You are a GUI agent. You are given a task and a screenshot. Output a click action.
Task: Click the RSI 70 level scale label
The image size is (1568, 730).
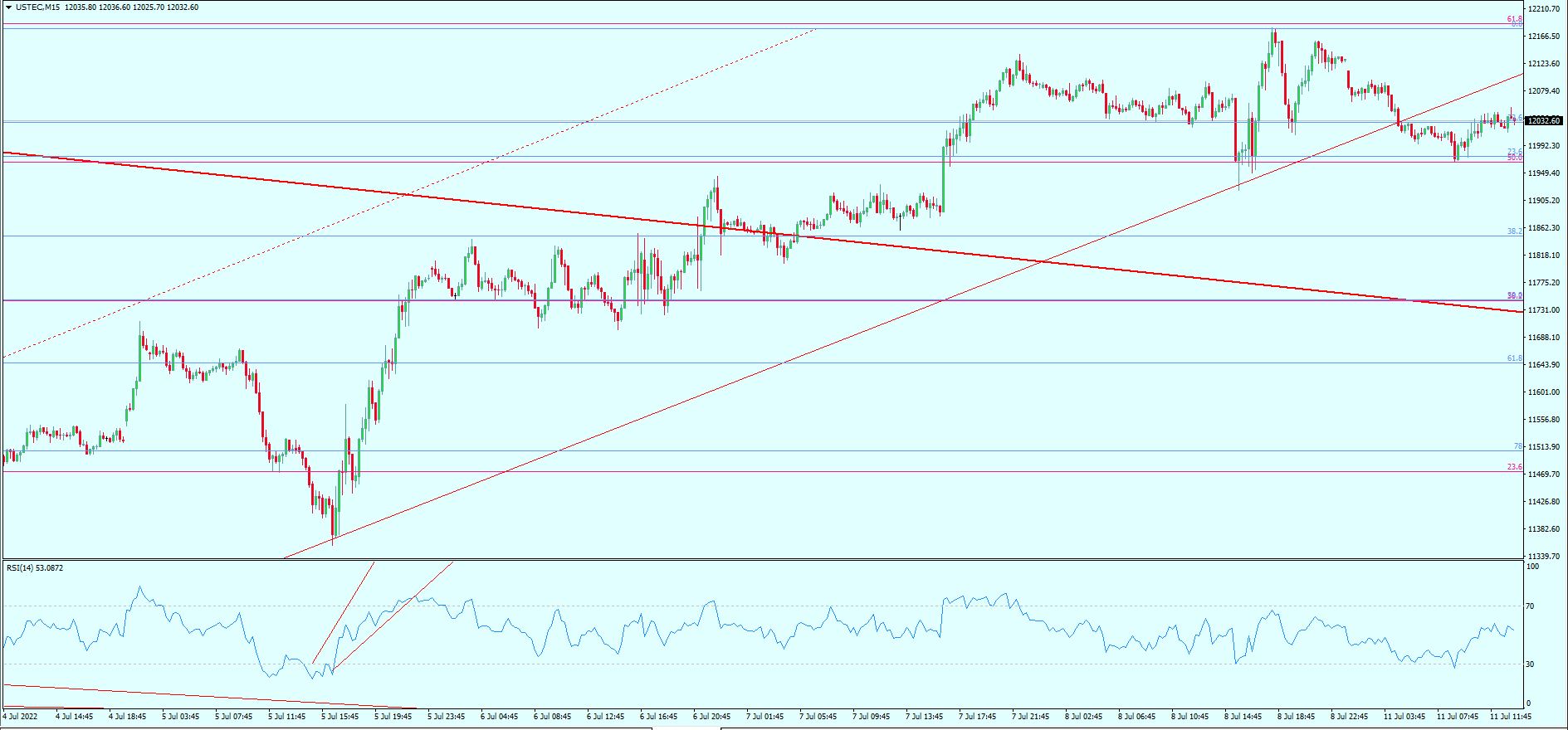click(1531, 606)
